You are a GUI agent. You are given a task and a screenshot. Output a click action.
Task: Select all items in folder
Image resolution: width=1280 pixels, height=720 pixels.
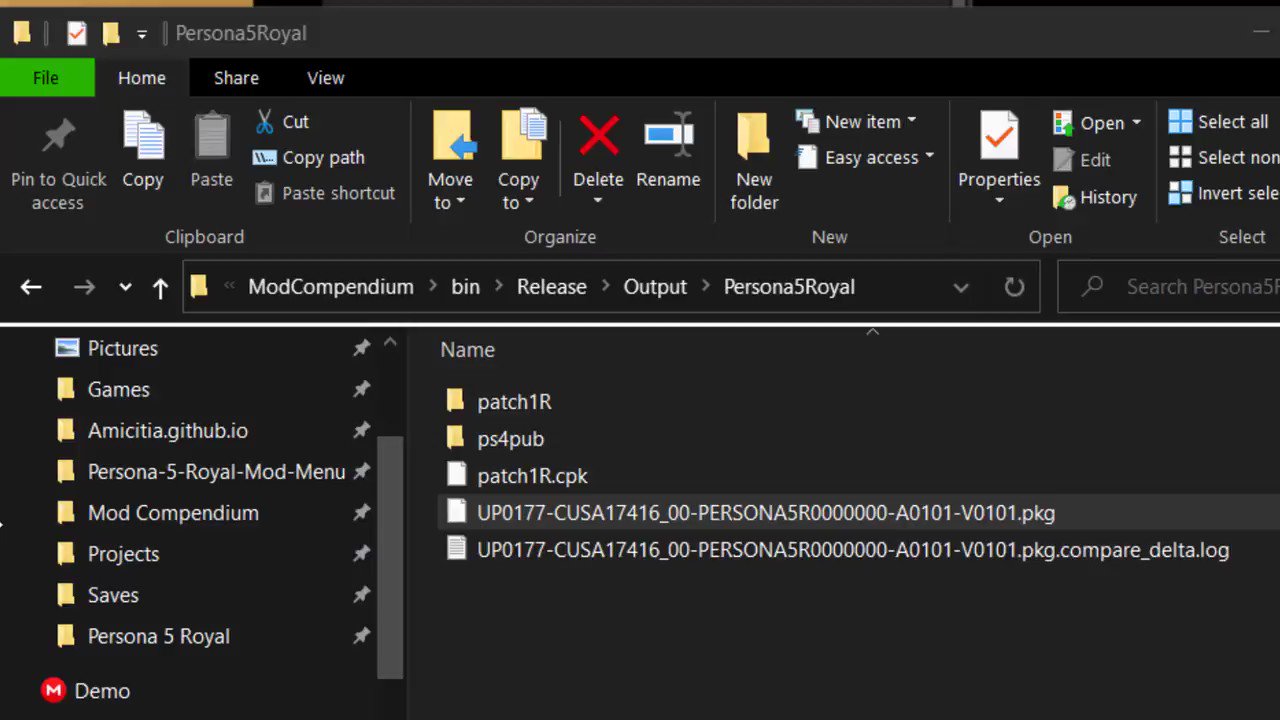coord(1219,122)
